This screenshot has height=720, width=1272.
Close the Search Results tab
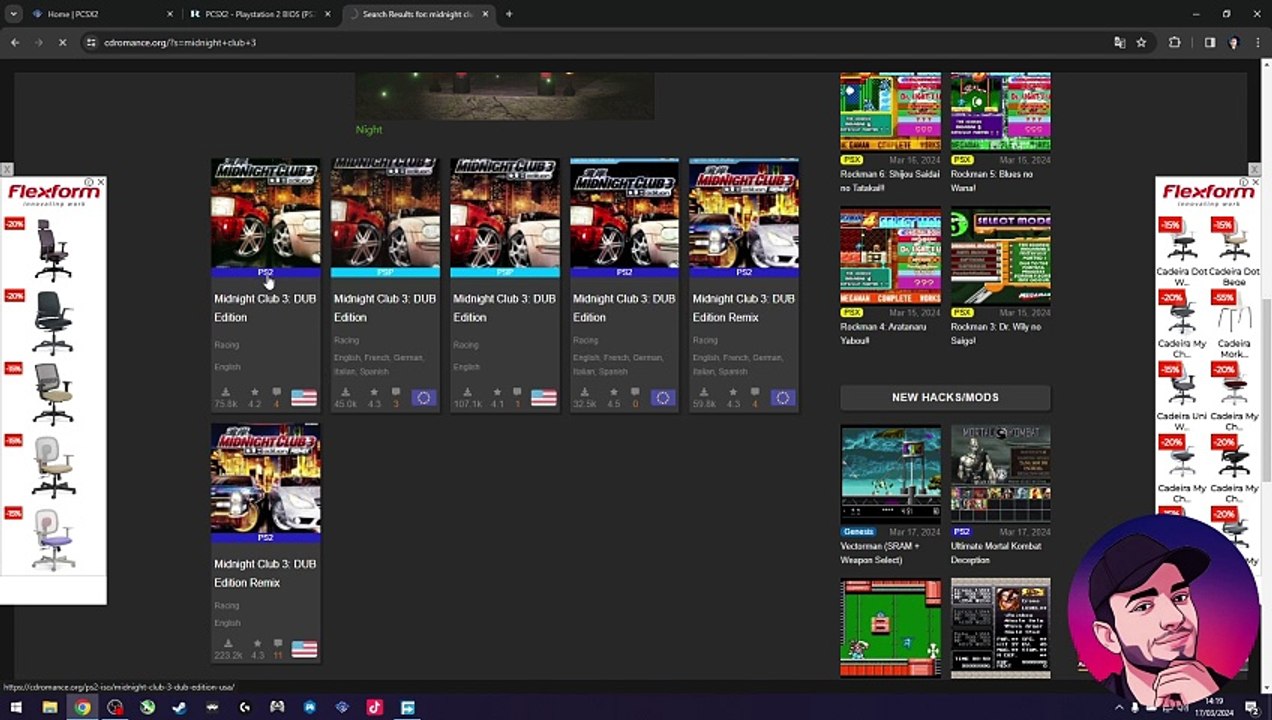[x=486, y=14]
